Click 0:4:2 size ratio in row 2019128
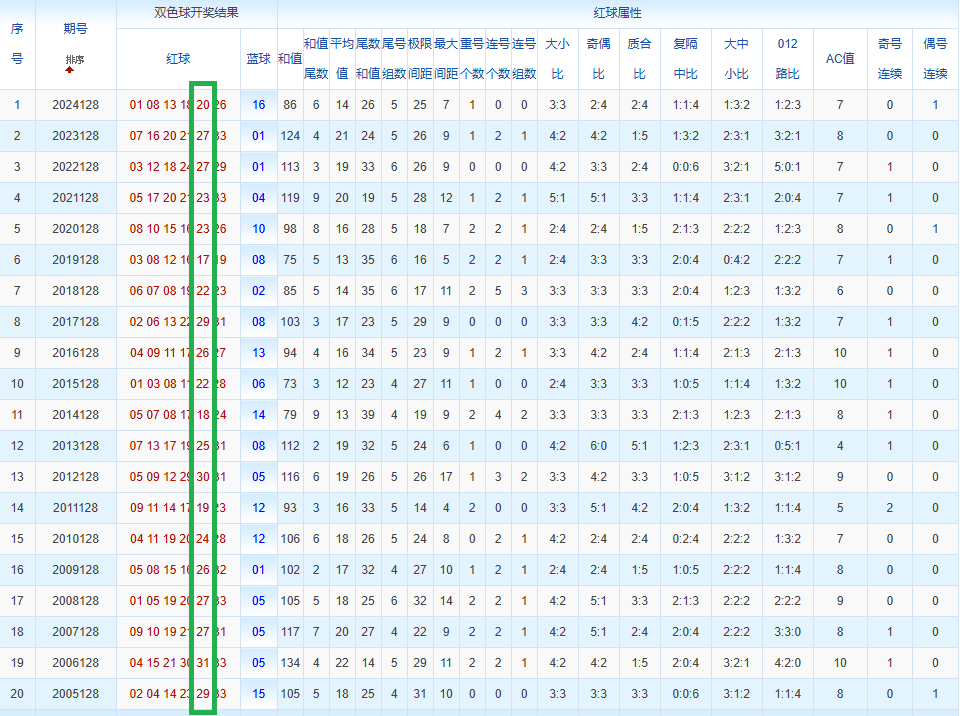 (x=737, y=260)
